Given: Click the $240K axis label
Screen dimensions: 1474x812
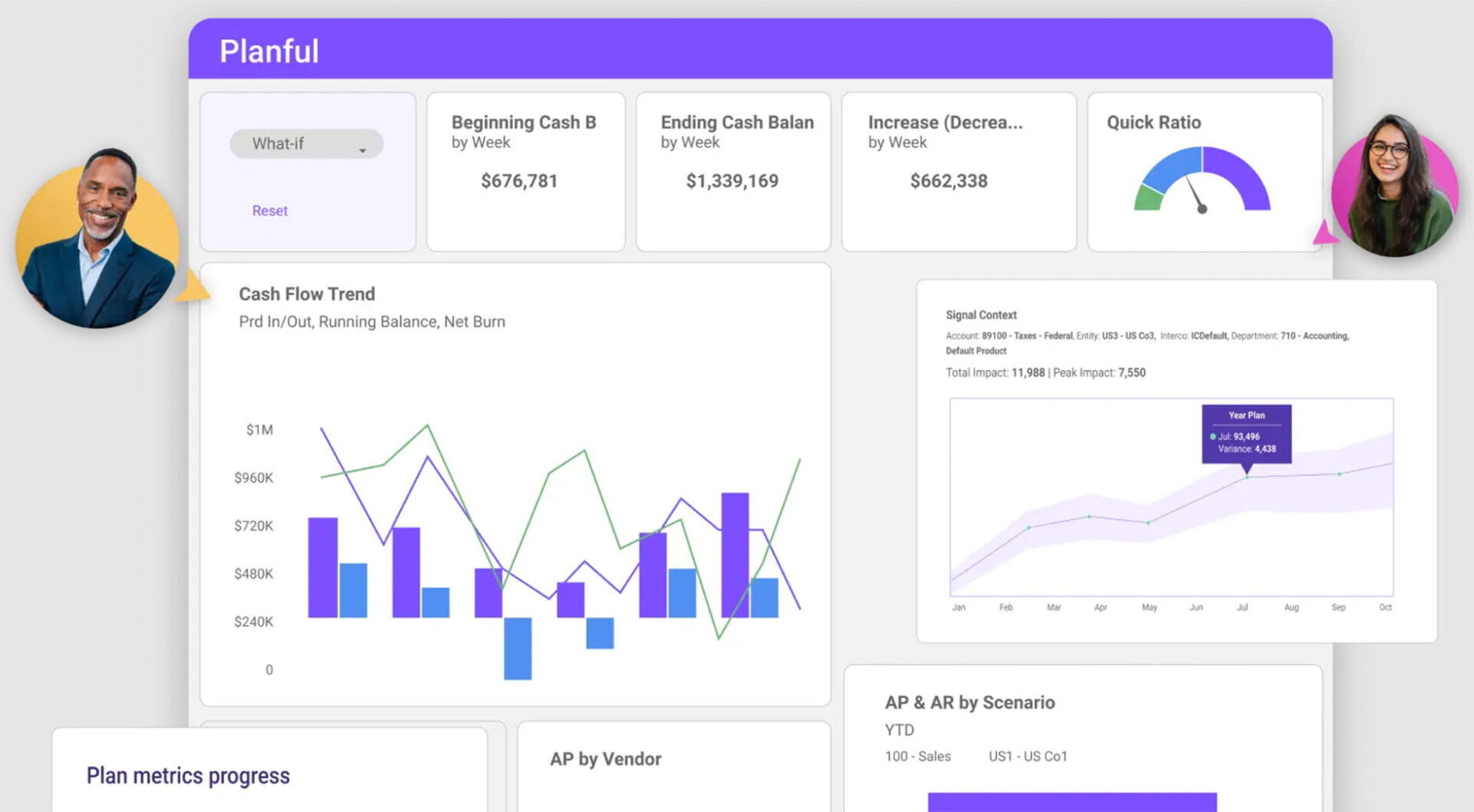Looking at the screenshot, I should (x=253, y=622).
